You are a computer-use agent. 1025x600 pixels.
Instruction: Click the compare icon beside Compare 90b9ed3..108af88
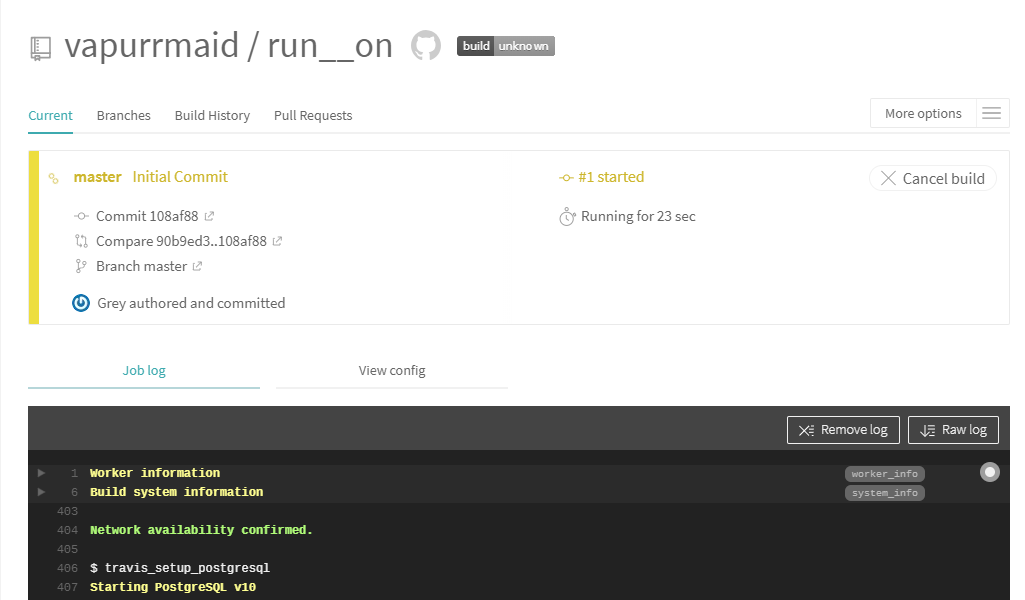point(81,241)
